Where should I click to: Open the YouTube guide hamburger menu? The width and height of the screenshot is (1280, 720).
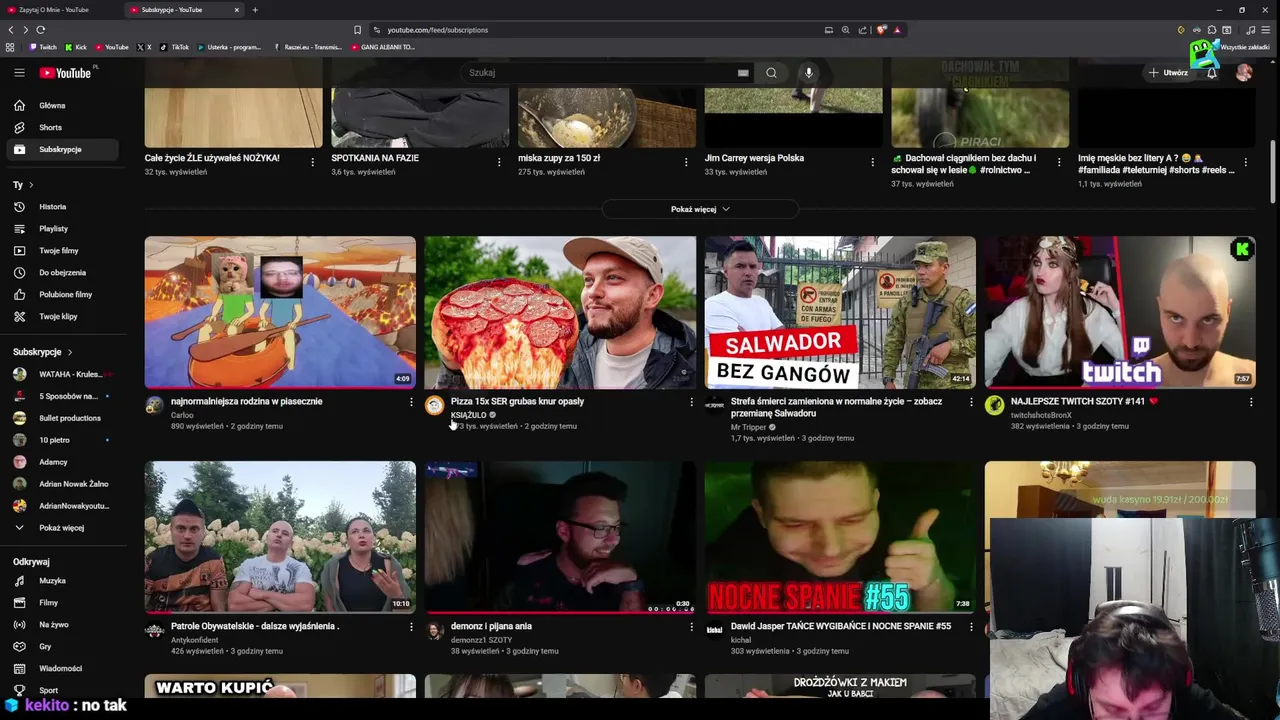point(19,72)
